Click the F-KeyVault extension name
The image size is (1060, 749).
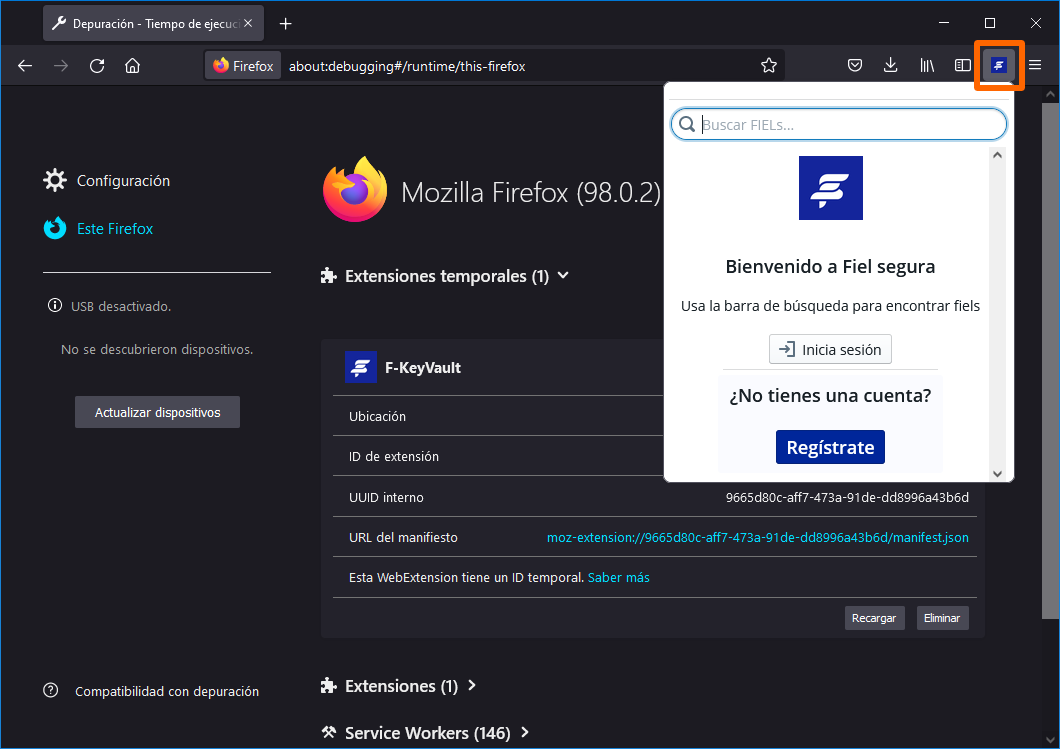(x=423, y=368)
